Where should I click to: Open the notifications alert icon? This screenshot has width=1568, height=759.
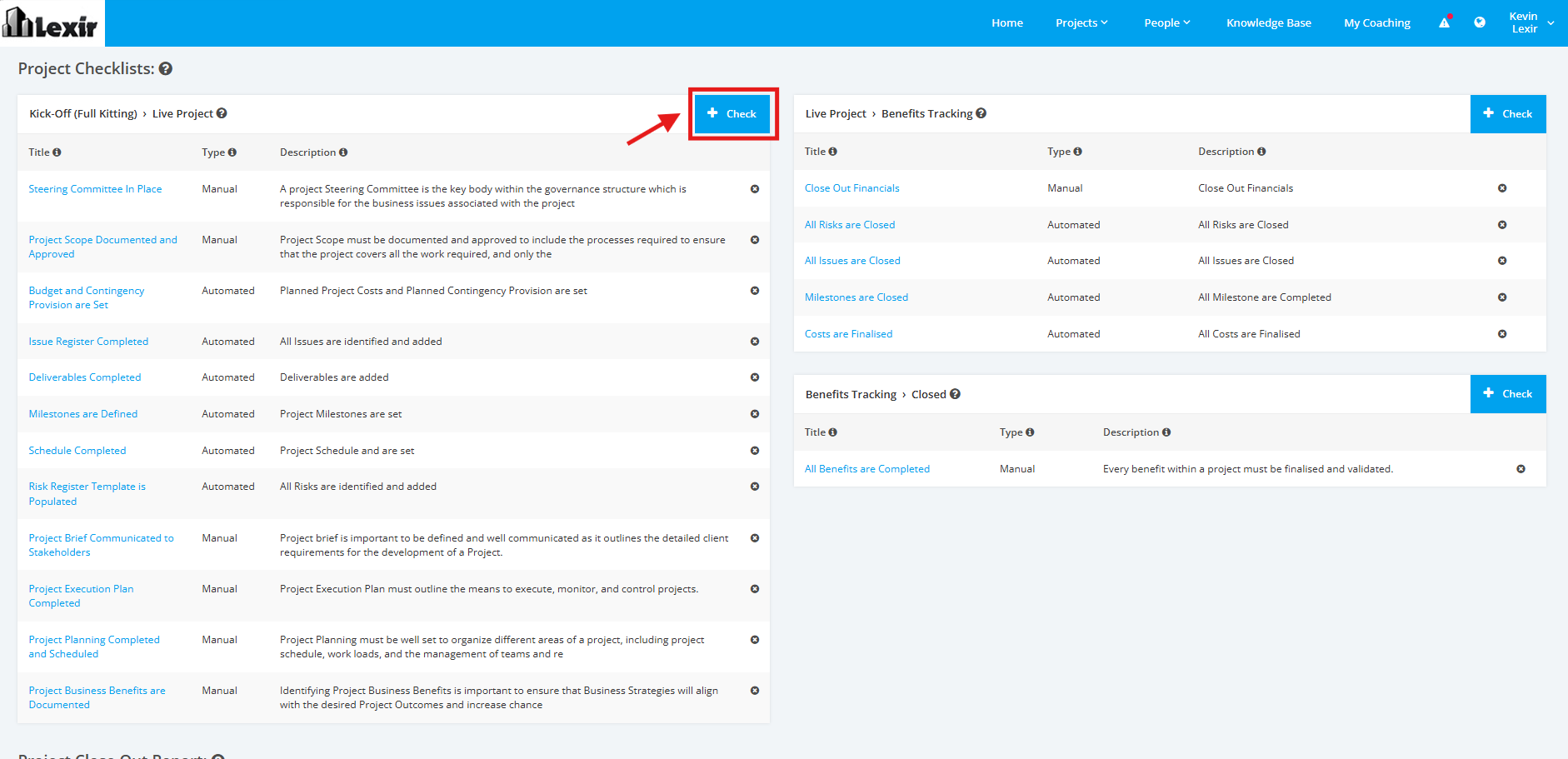1445,22
